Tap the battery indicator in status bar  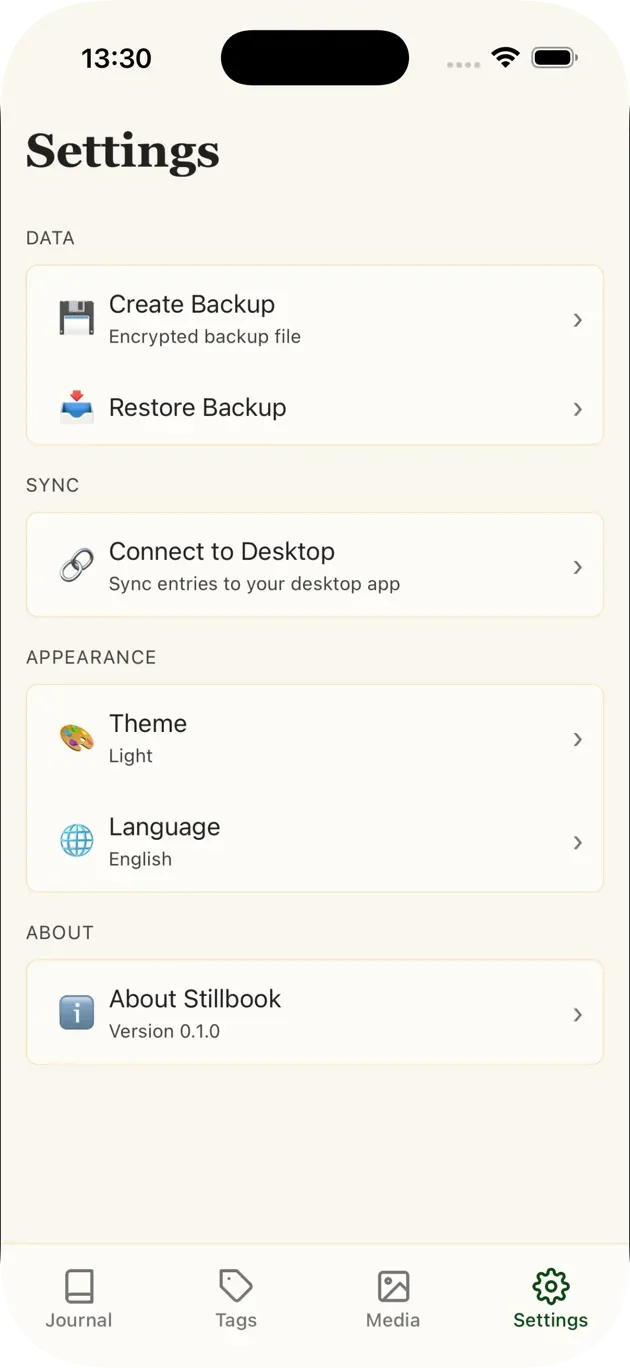[553, 58]
